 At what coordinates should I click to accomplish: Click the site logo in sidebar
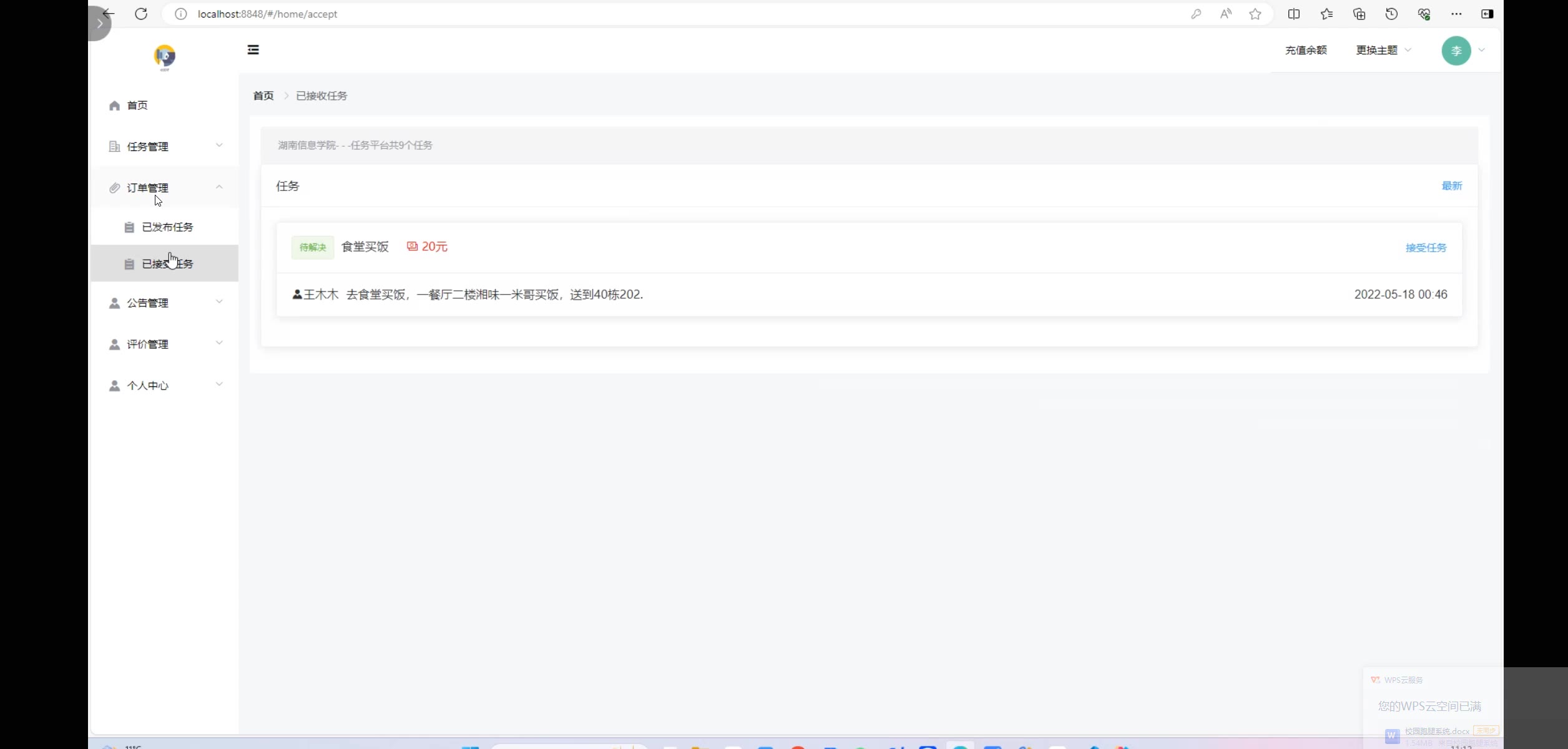pyautogui.click(x=165, y=57)
